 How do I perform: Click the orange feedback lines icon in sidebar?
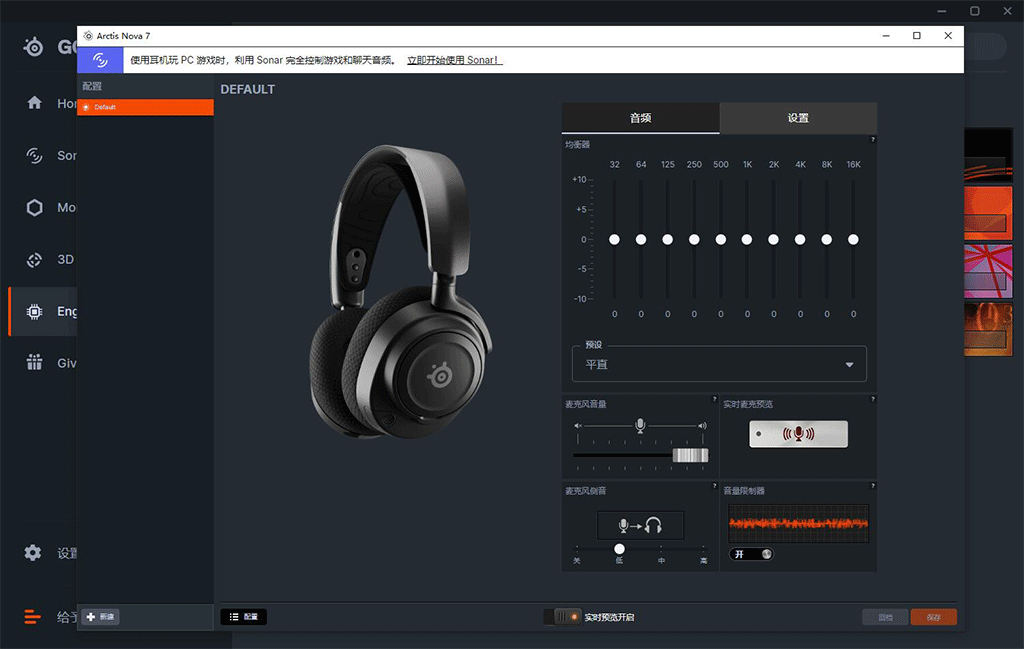[x=32, y=616]
